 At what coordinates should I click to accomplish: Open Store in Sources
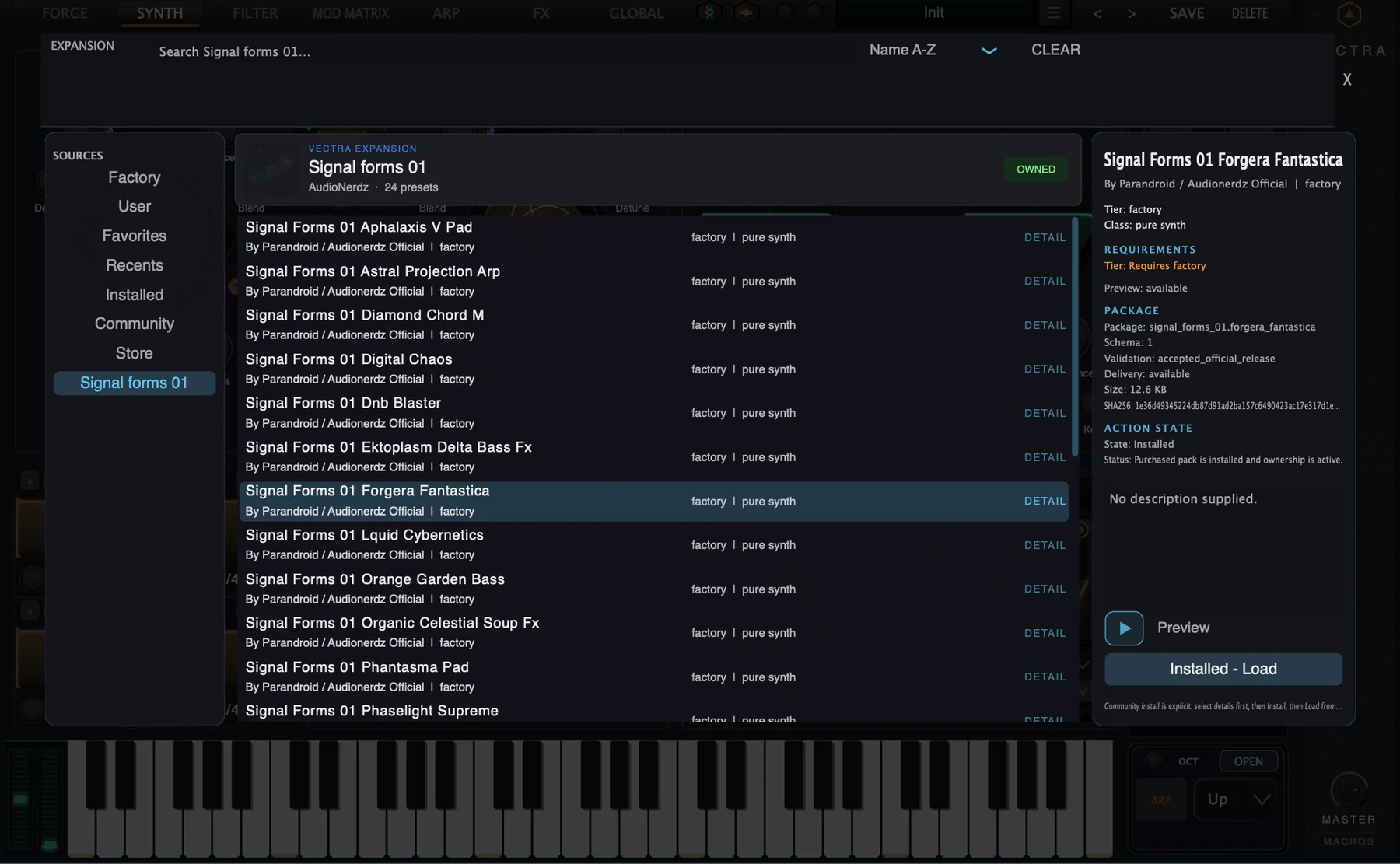[135, 353]
